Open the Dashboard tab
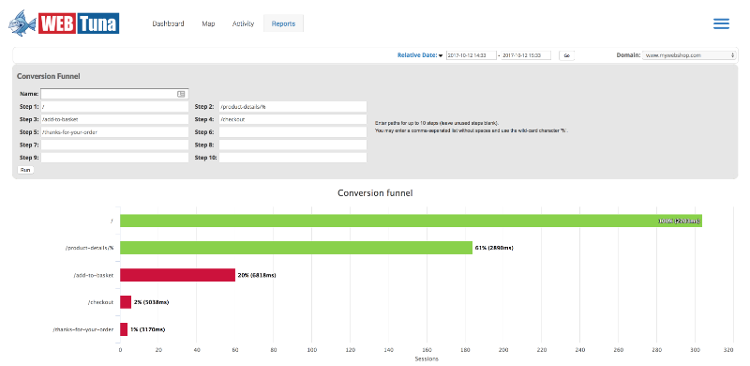Viewport: 750px width, 366px height. 168,23
